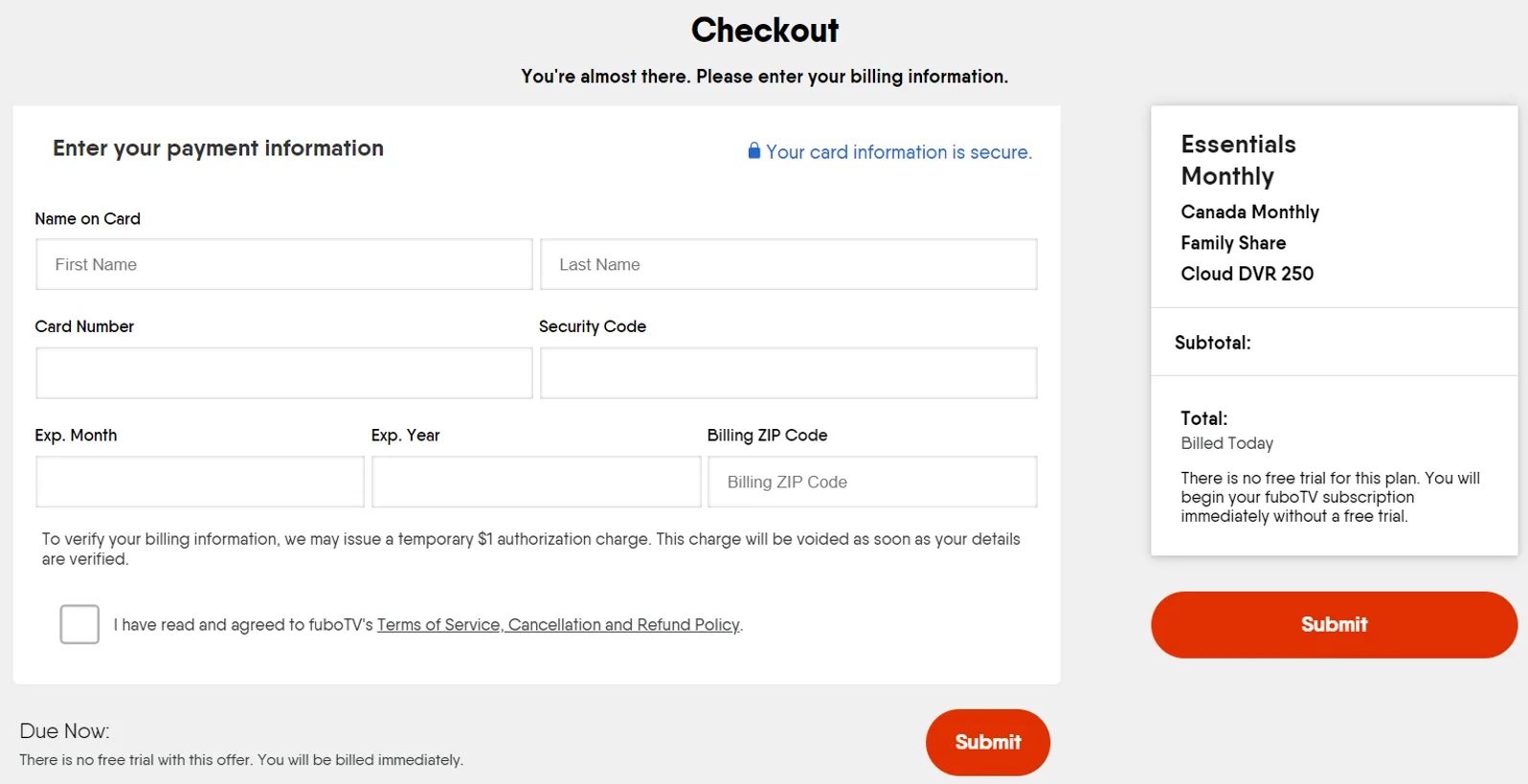Click into the Last Name field
The height and width of the screenshot is (784, 1528).
point(788,264)
